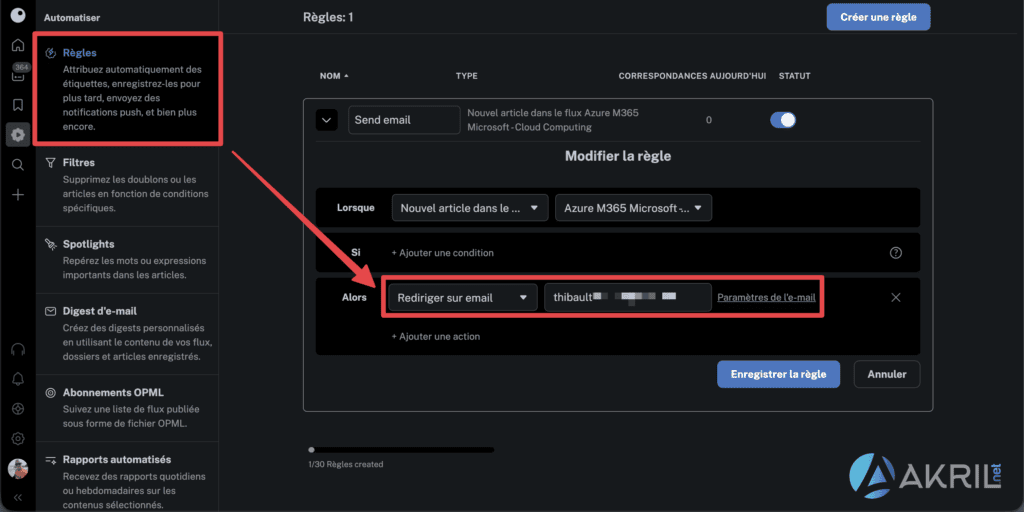This screenshot has width=1024, height=512.
Task: Click the Filtres funnel icon
Action: [x=50, y=163]
